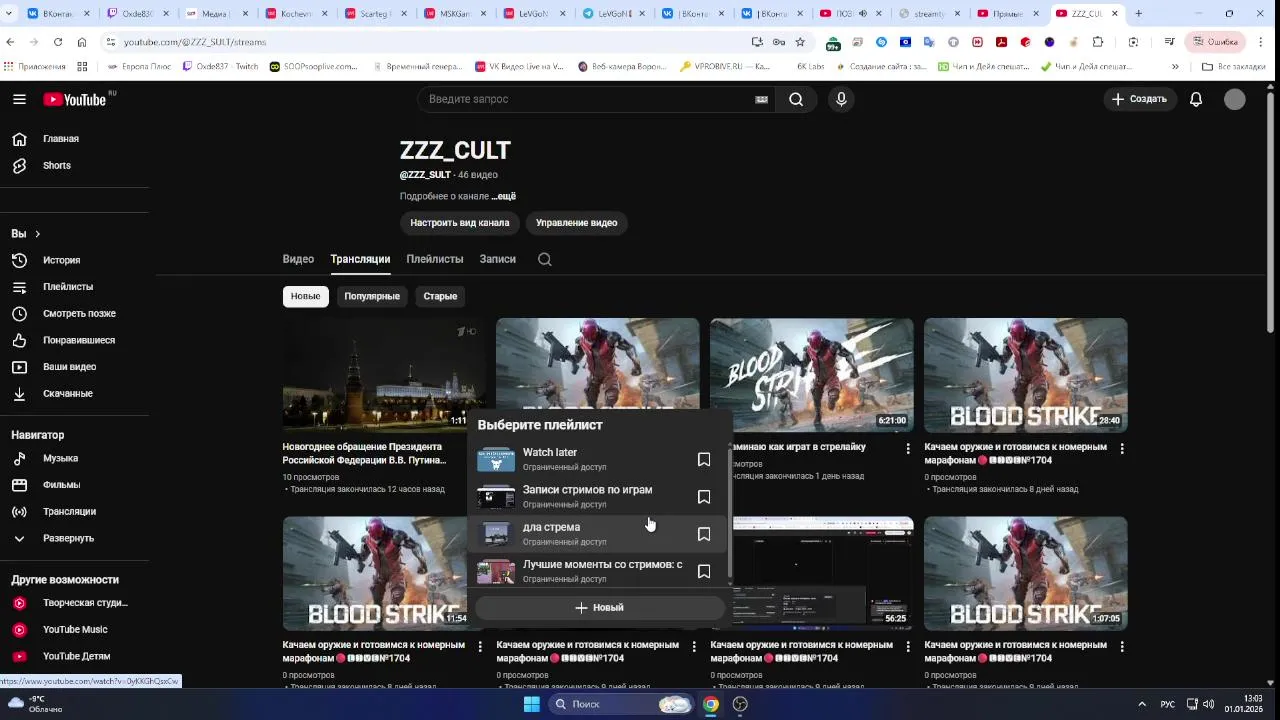Viewport: 1280px width, 720px height.
Task: Create a new playlist with Новый button
Action: (x=599, y=607)
